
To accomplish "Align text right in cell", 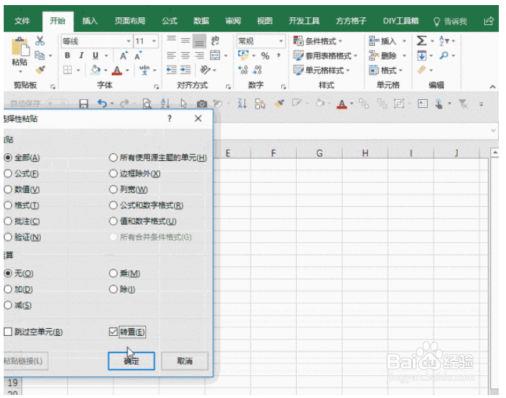I will click(199, 55).
